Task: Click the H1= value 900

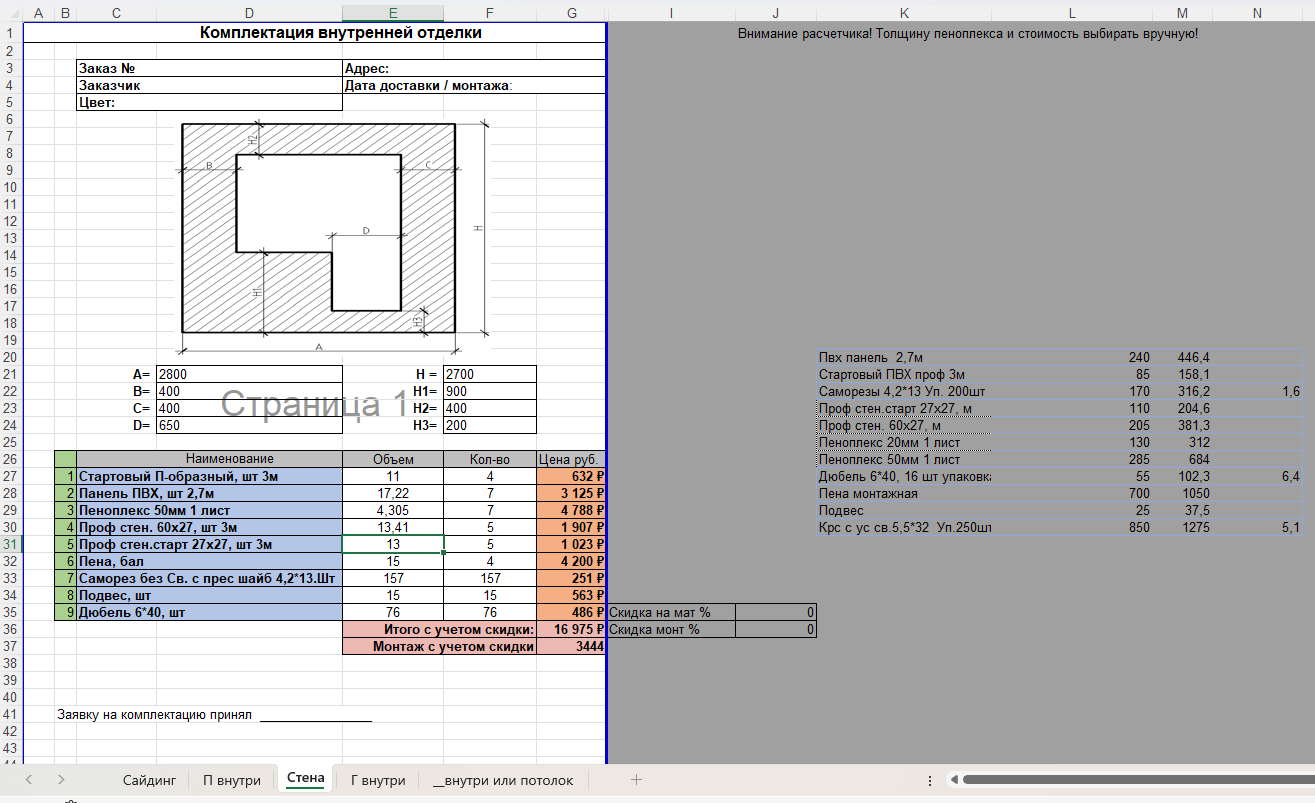Action: tap(490, 391)
